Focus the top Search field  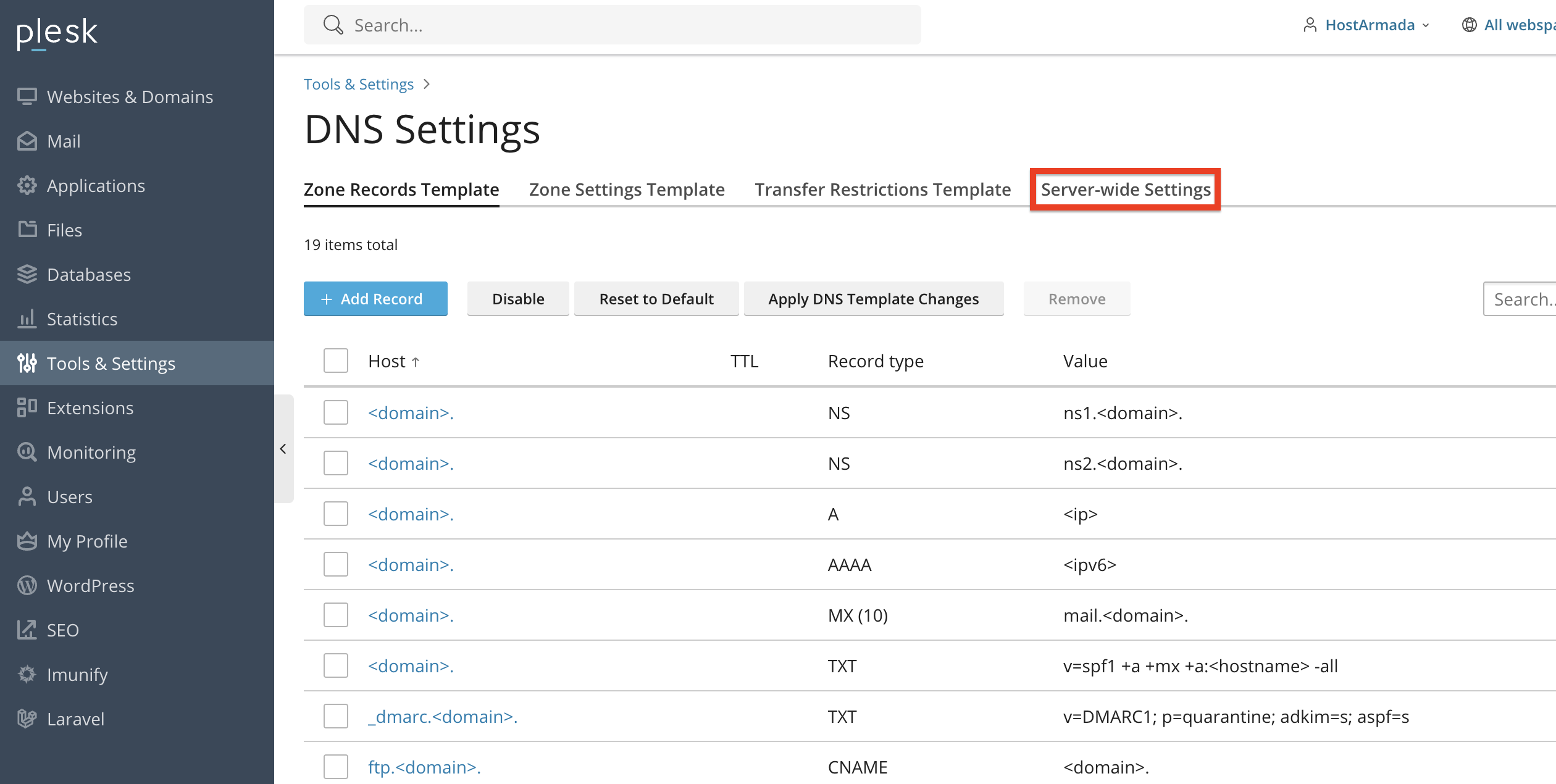click(x=613, y=25)
